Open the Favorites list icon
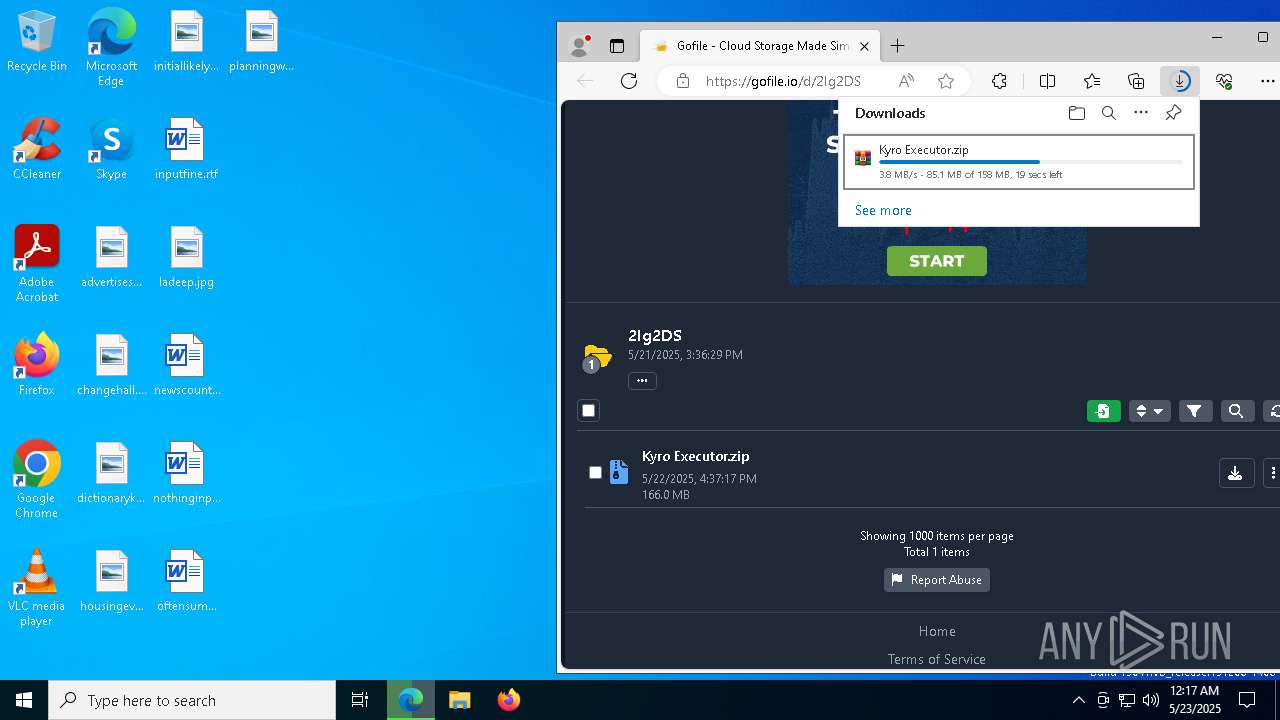This screenshot has width=1280, height=720. click(1092, 81)
